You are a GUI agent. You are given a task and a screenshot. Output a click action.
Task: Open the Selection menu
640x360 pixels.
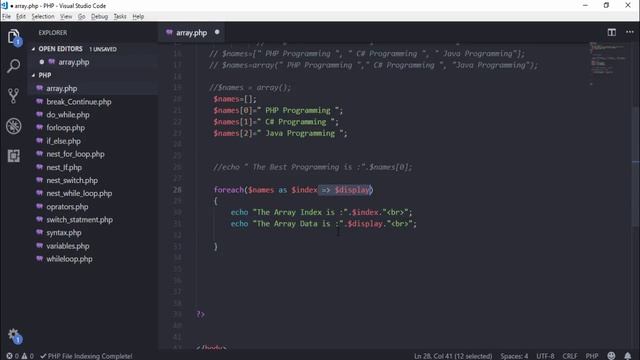[43, 16]
